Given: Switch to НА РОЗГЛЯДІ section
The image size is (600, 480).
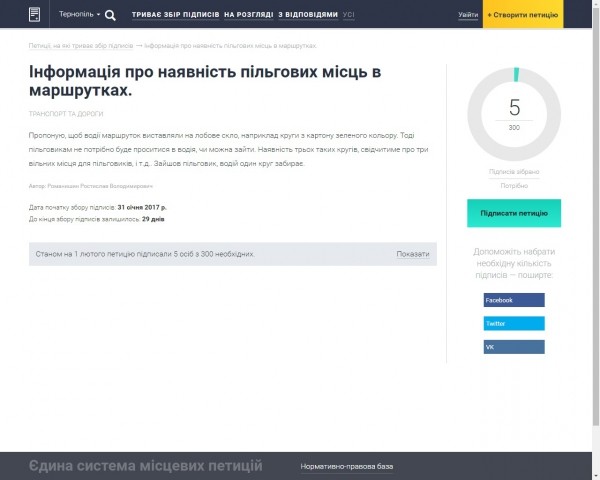Looking at the screenshot, I should point(249,15).
